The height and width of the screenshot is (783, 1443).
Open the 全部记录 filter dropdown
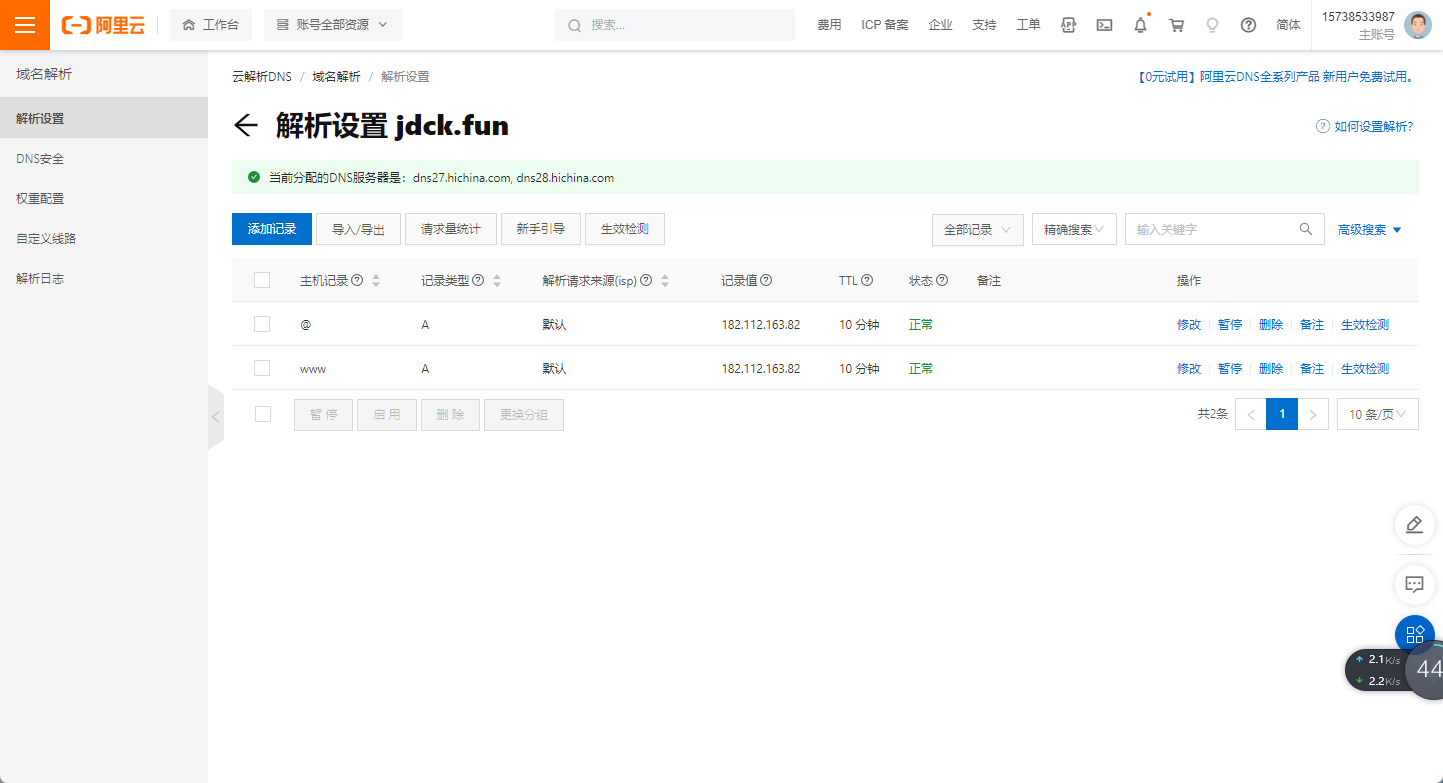[x=977, y=229]
